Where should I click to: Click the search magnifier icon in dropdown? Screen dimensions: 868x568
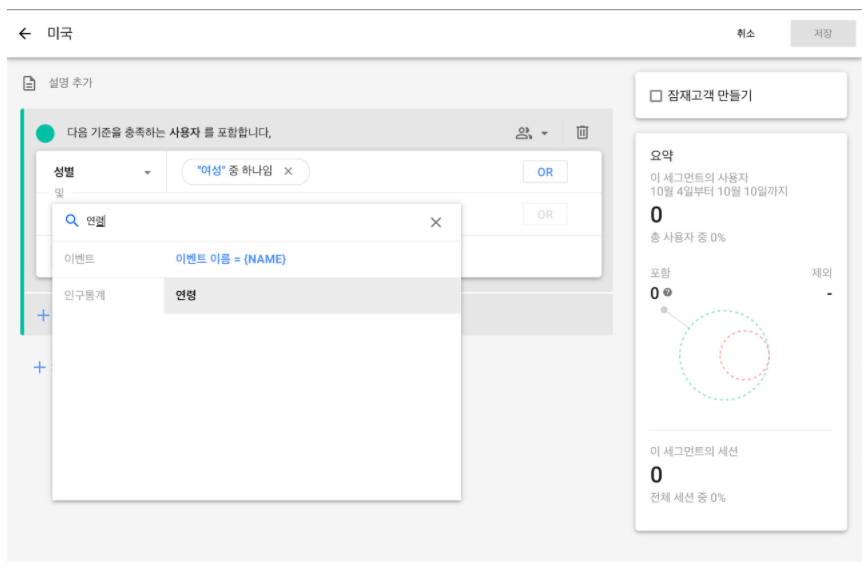click(x=71, y=220)
